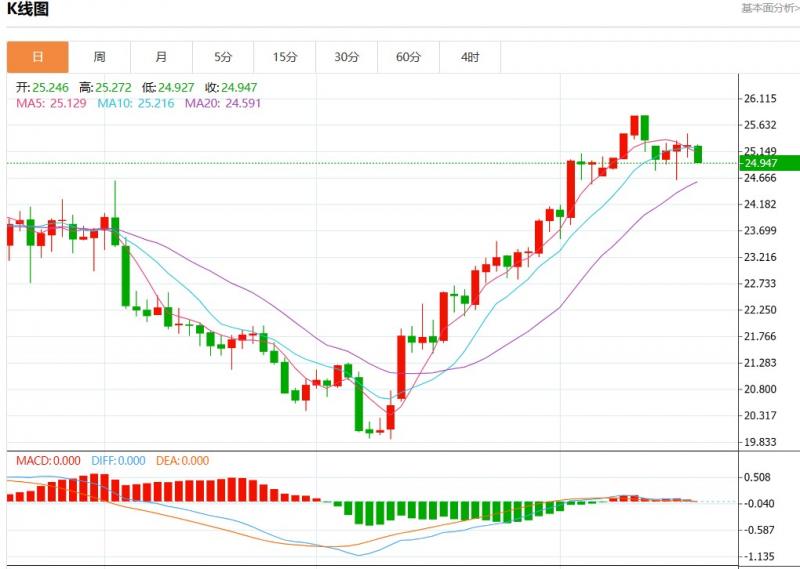Screen dimensions: 800x569
Task: Open the 5分 five-minute chart
Action: [x=223, y=57]
